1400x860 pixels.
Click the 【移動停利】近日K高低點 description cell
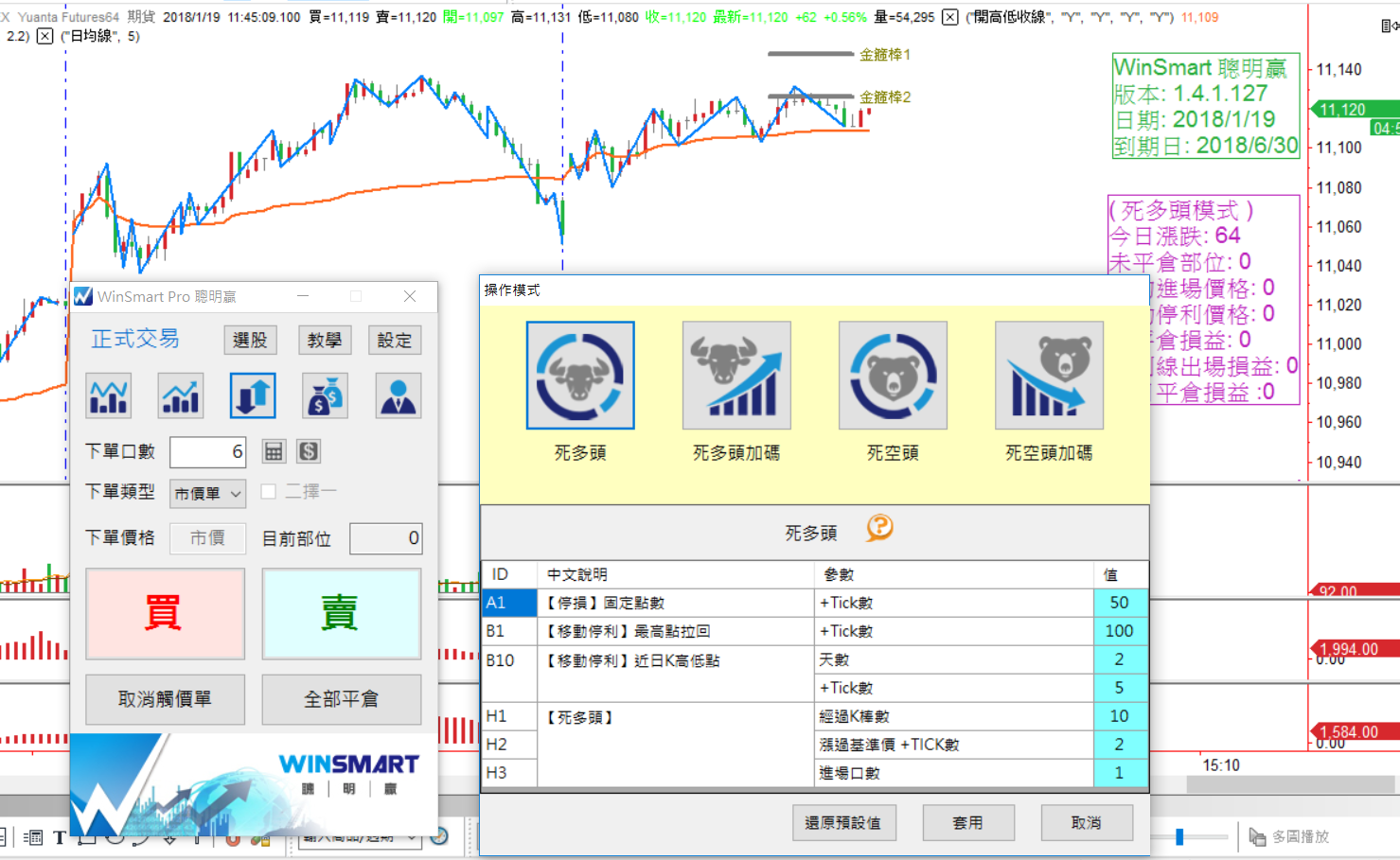[x=676, y=674]
